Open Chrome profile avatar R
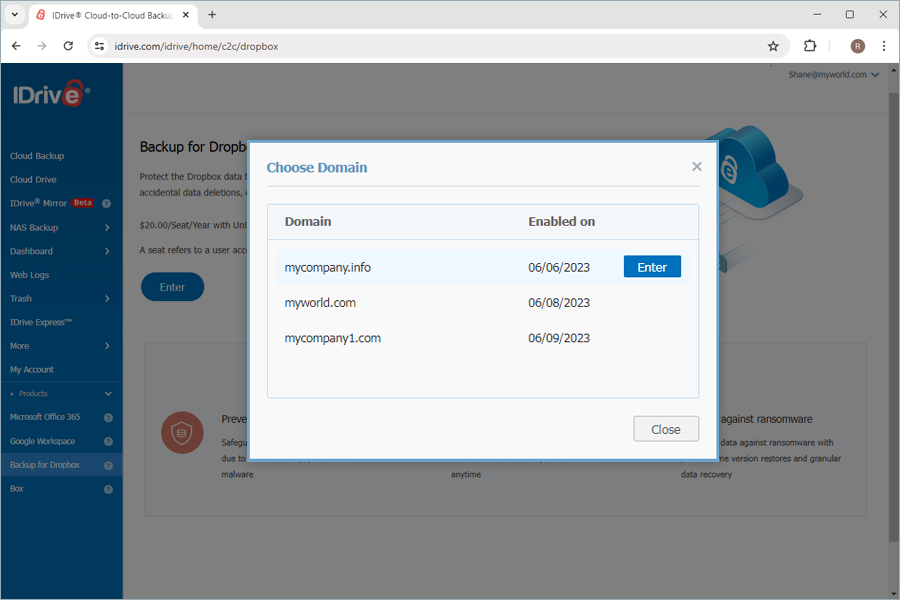 [858, 46]
